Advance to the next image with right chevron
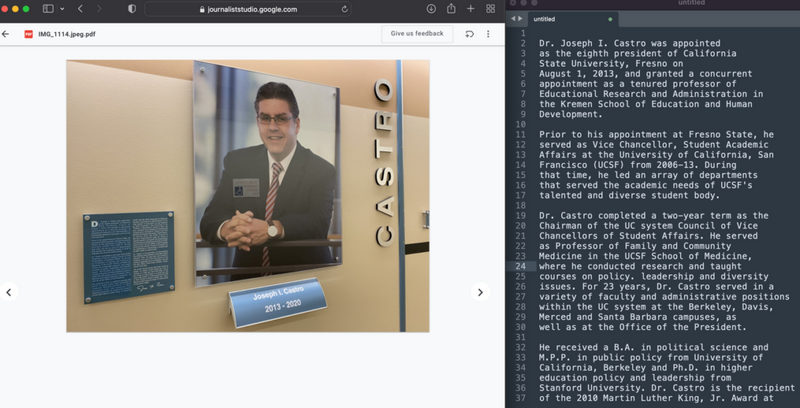 click(480, 292)
